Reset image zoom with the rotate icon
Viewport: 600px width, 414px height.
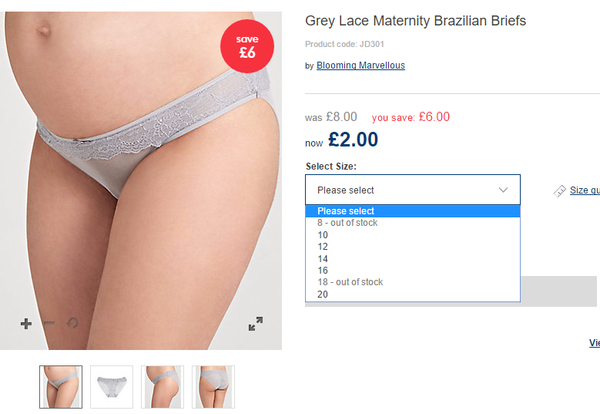coord(73,324)
